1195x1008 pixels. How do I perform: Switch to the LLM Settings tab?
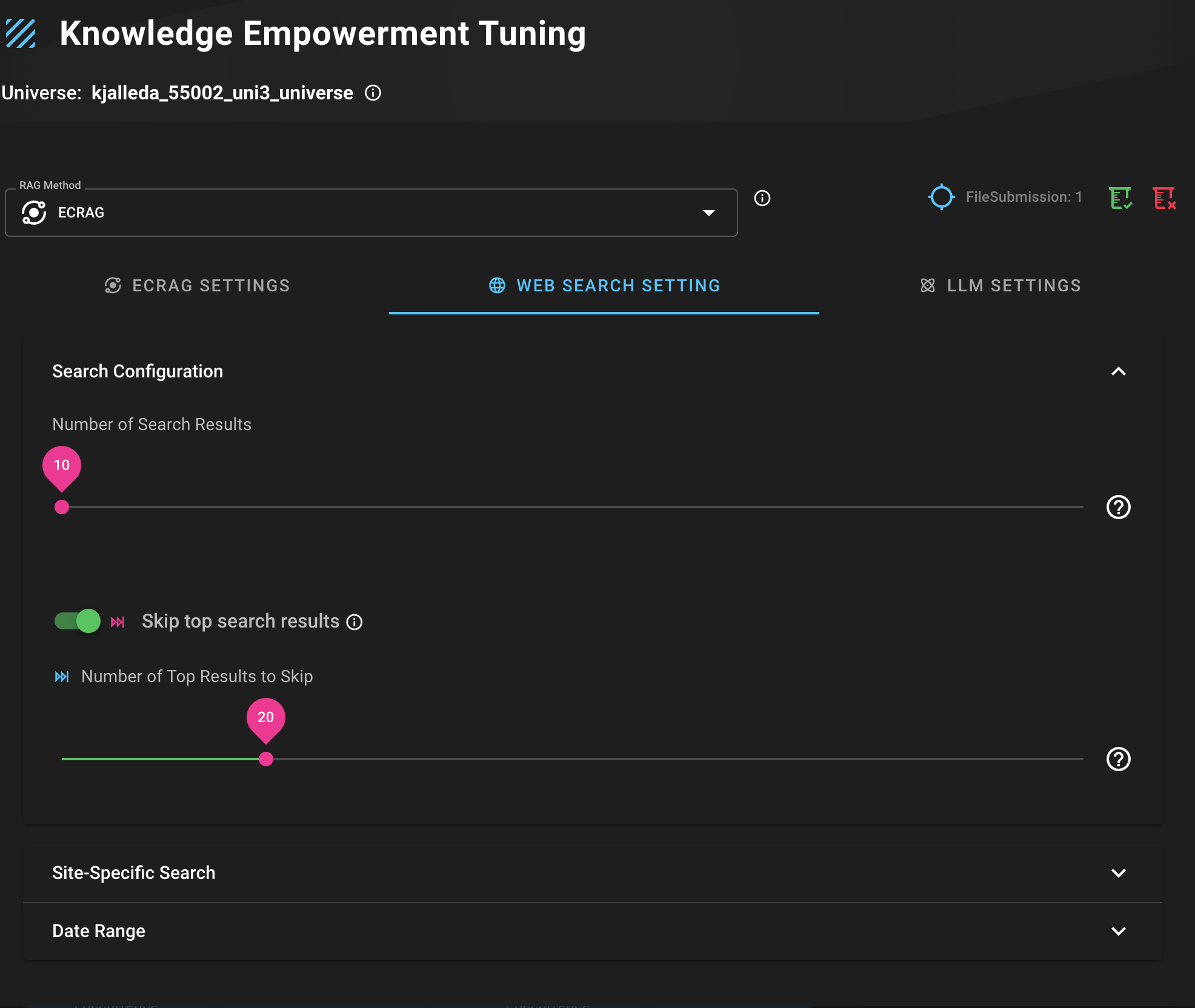click(x=1000, y=285)
